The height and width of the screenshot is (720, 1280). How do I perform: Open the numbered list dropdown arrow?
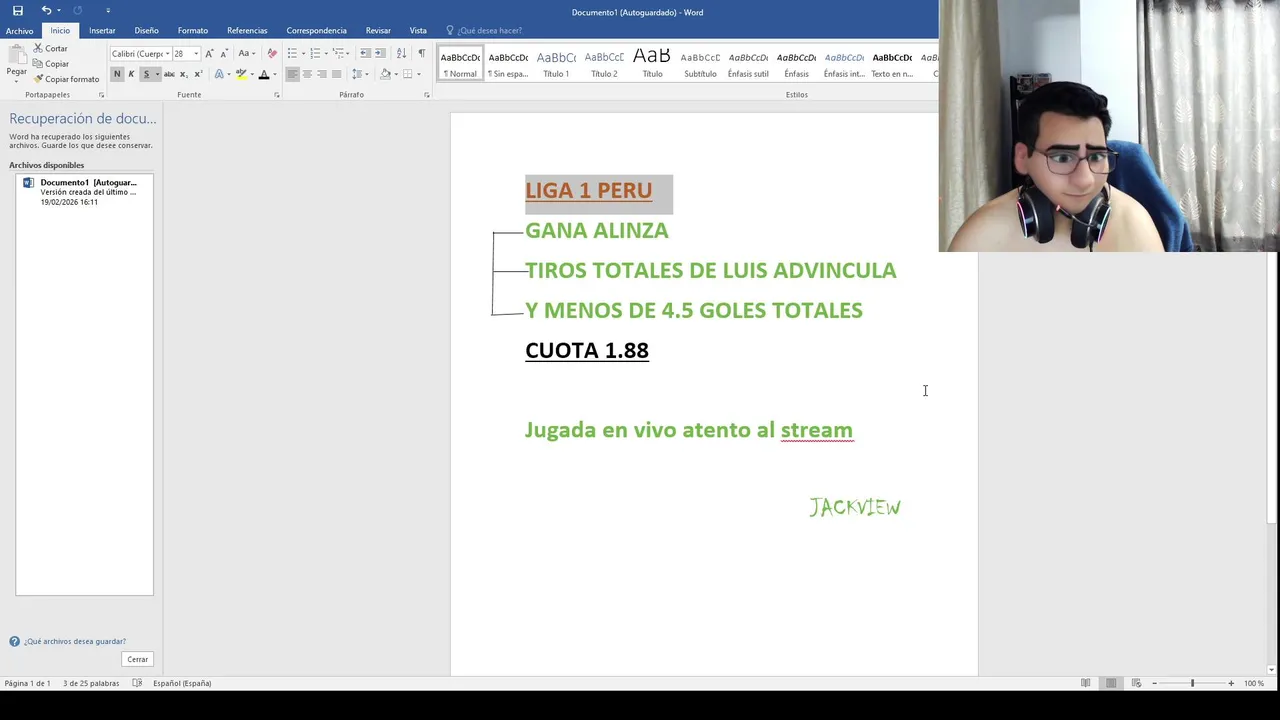(325, 53)
